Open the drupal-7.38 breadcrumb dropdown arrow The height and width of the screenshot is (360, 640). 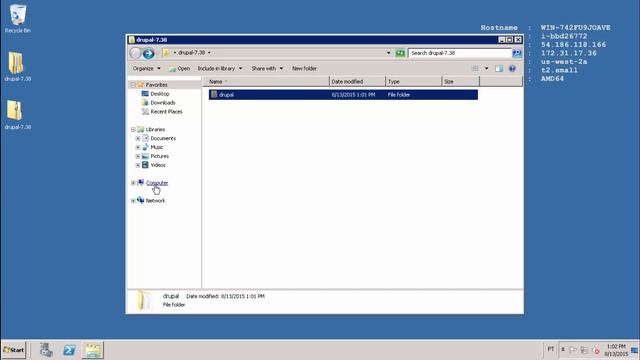pos(209,53)
